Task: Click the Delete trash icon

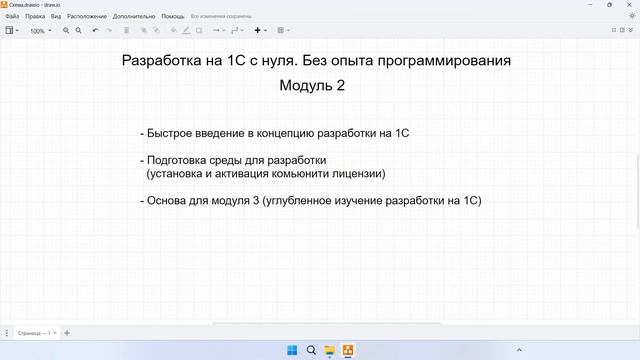Action: [x=127, y=30]
